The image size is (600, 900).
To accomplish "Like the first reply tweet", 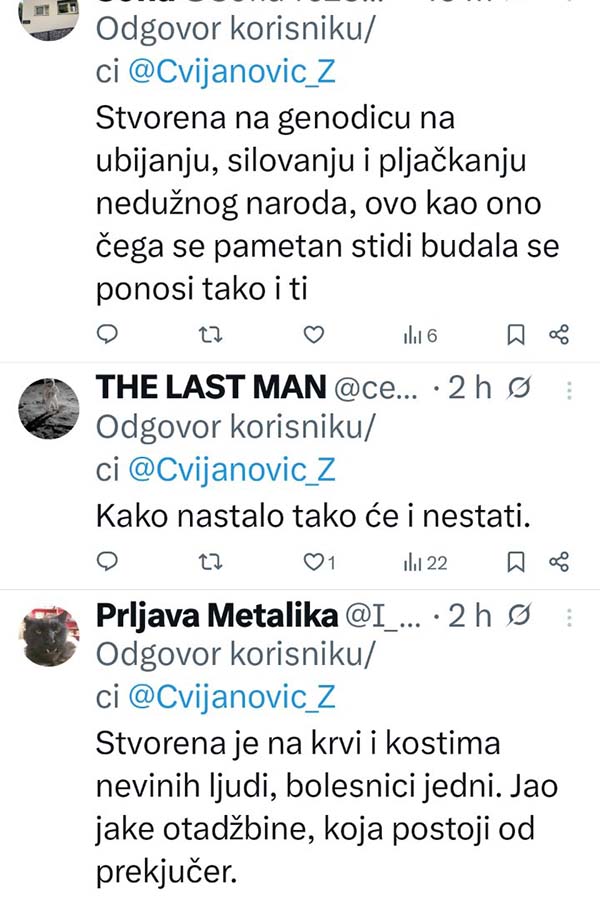I will (x=314, y=335).
